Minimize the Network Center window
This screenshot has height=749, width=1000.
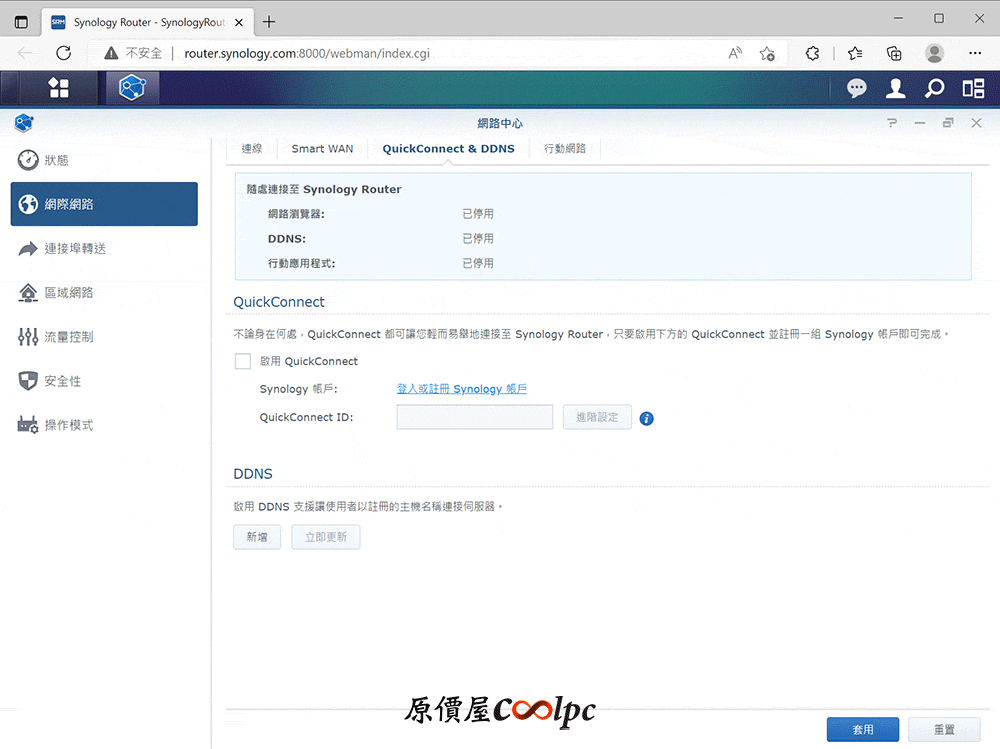(920, 122)
